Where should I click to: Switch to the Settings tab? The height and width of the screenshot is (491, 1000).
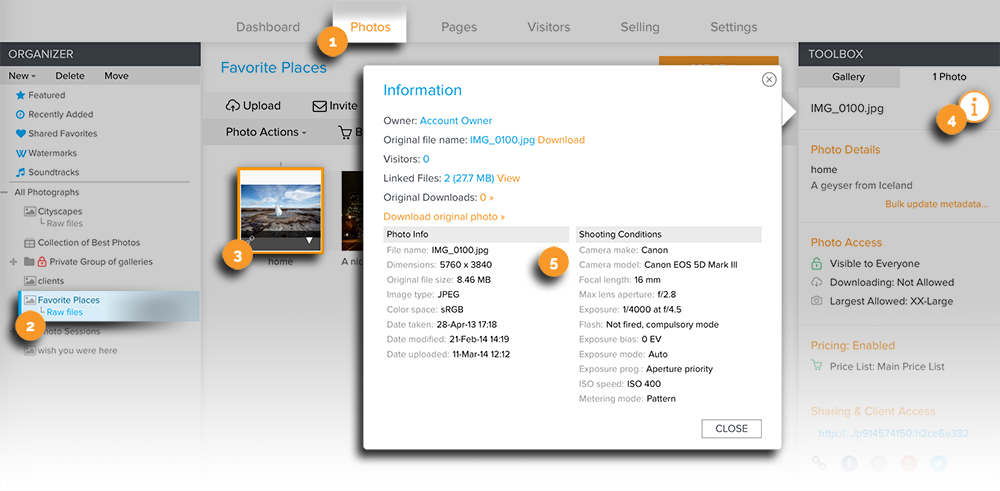point(734,27)
